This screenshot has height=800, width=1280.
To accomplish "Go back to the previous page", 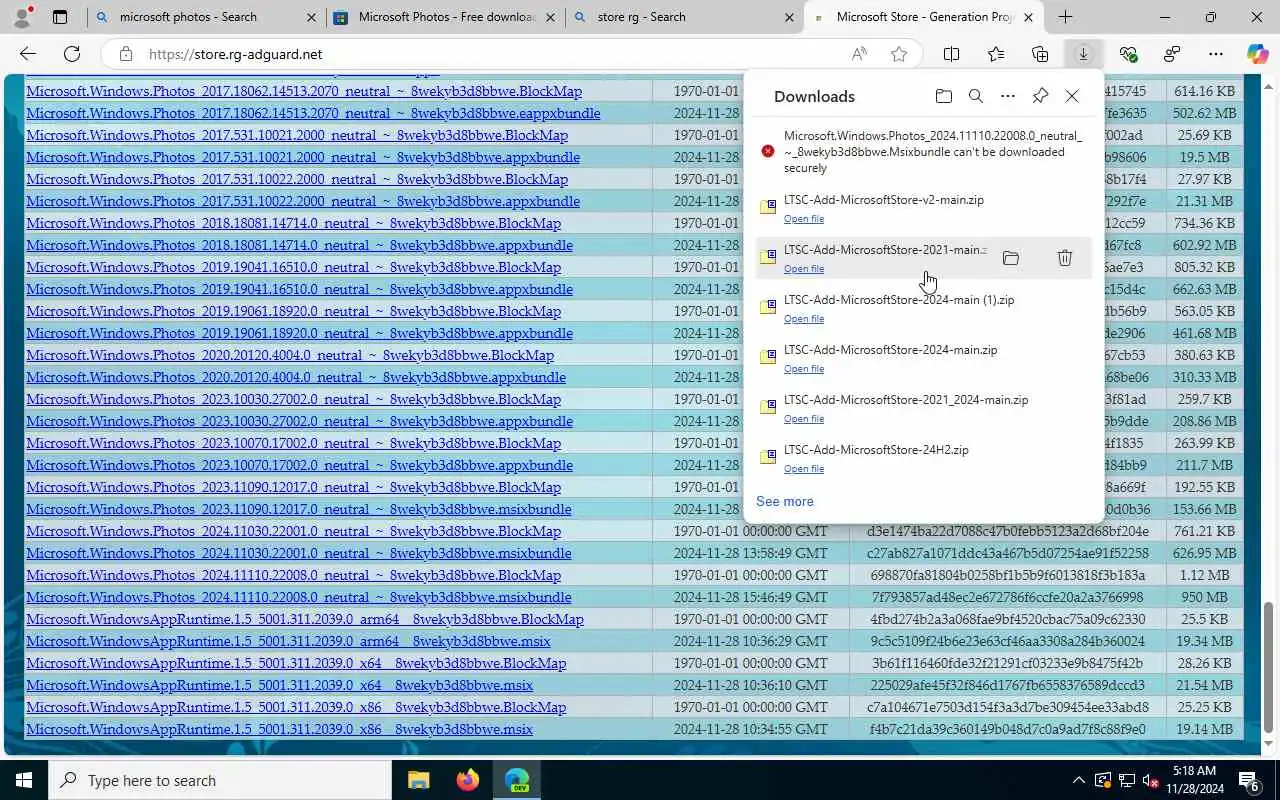I will [x=28, y=54].
